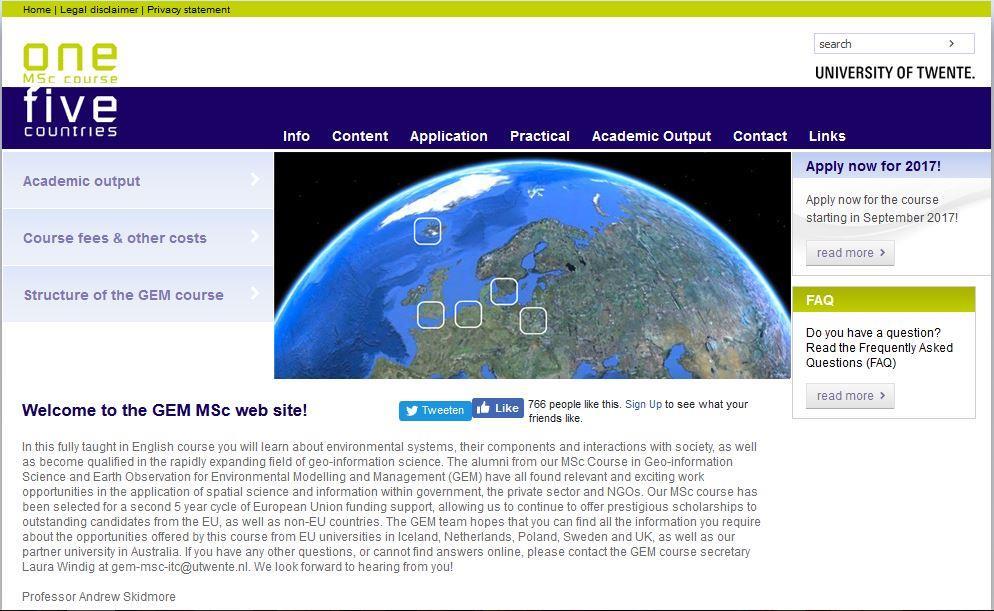Image resolution: width=994 pixels, height=611 pixels.
Task: Open the Academic Output menu
Action: (651, 136)
